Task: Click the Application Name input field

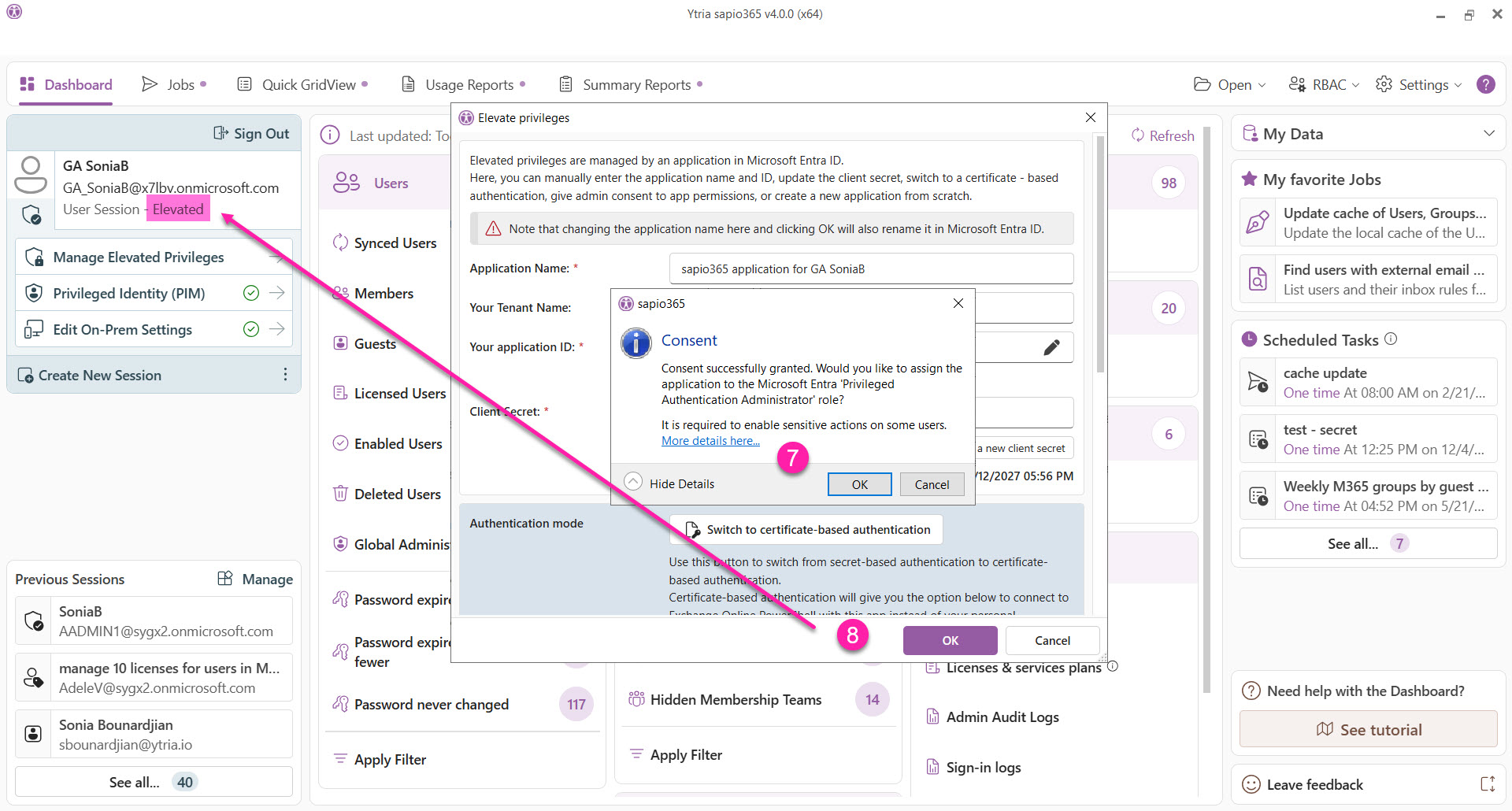Action: pyautogui.click(x=871, y=268)
